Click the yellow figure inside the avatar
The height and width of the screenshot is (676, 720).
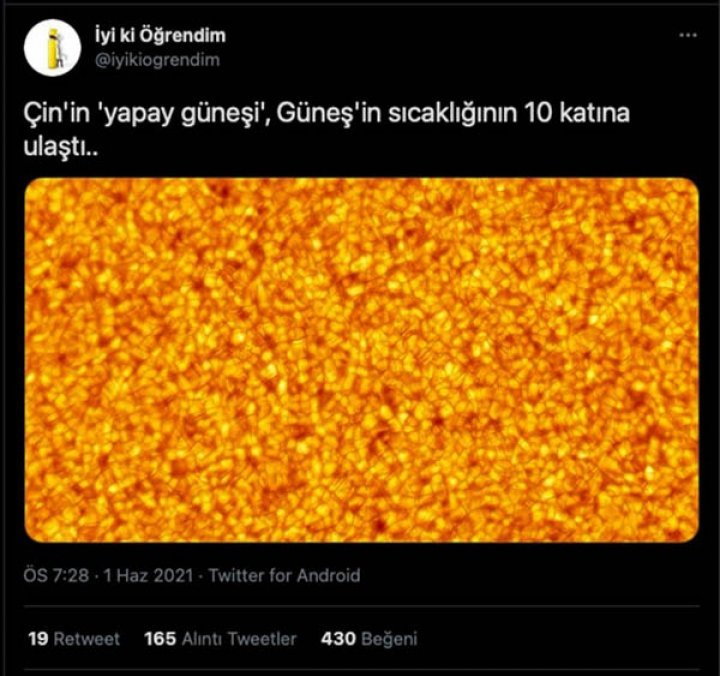point(55,48)
